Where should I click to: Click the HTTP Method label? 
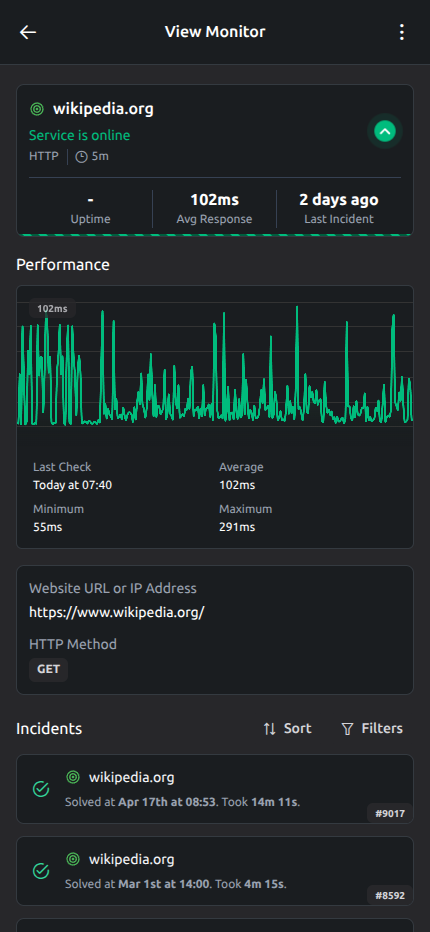(73, 644)
